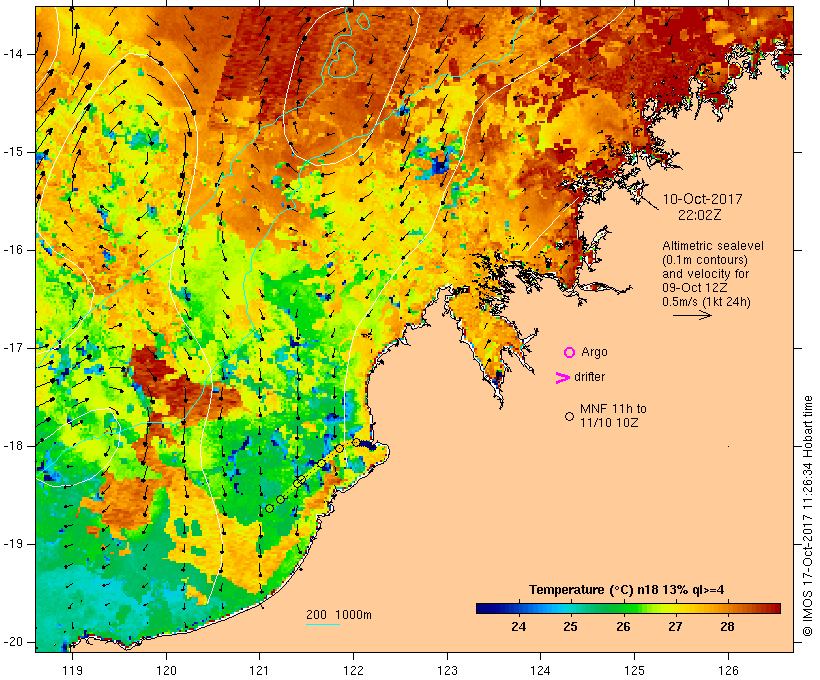This screenshot has height=680, width=820.
Task: Click the '200 1000m' bathymetry label
Action: click(339, 615)
